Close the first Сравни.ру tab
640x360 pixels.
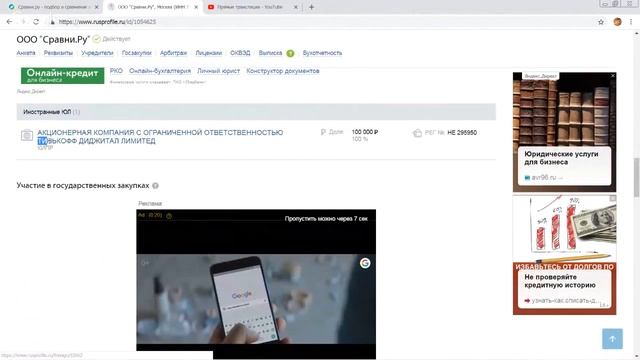[96, 7]
